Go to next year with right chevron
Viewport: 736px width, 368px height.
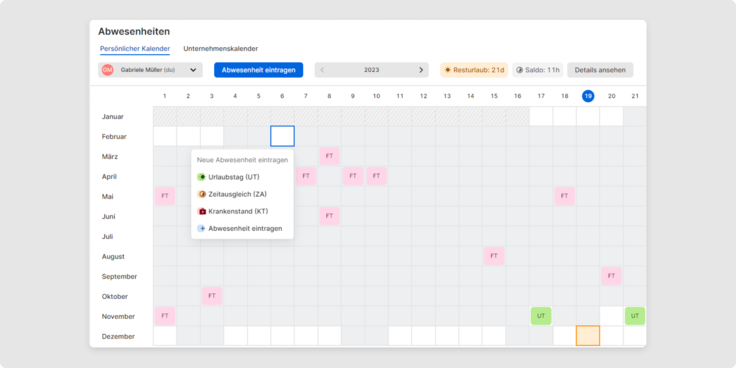[x=421, y=70]
